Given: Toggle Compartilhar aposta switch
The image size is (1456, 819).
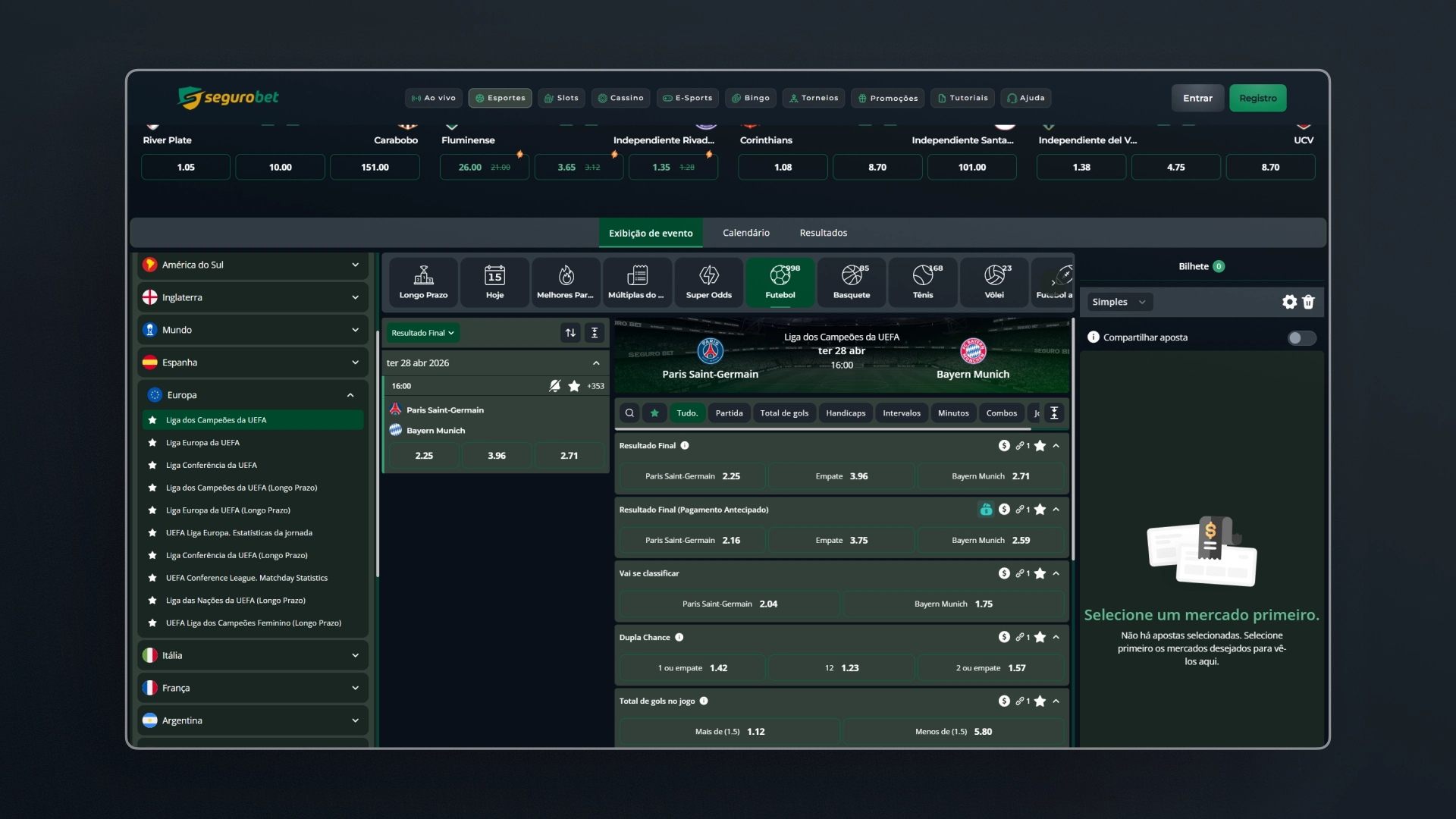Looking at the screenshot, I should point(1302,338).
